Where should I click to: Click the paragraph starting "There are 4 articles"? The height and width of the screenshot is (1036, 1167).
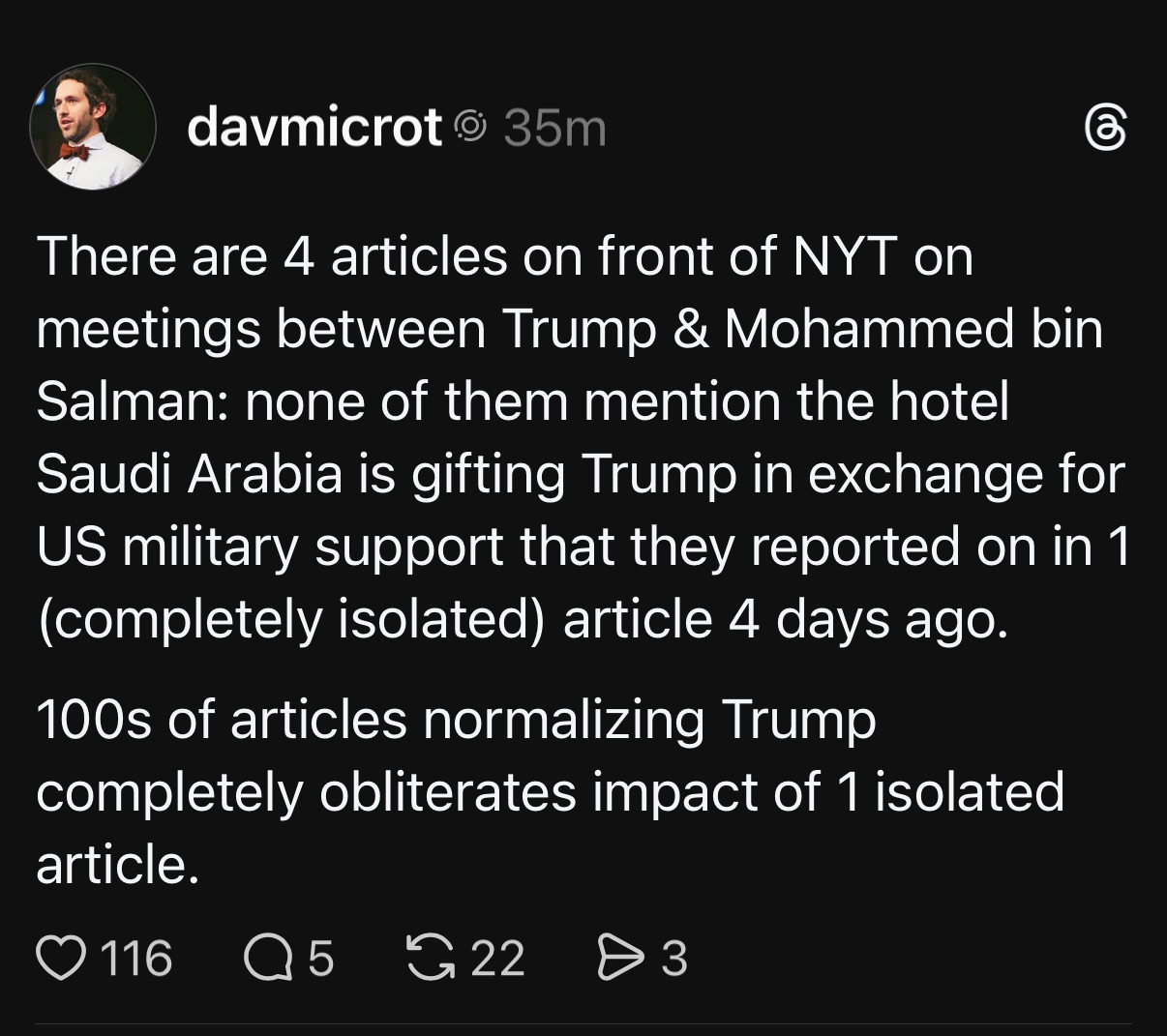coord(581,437)
